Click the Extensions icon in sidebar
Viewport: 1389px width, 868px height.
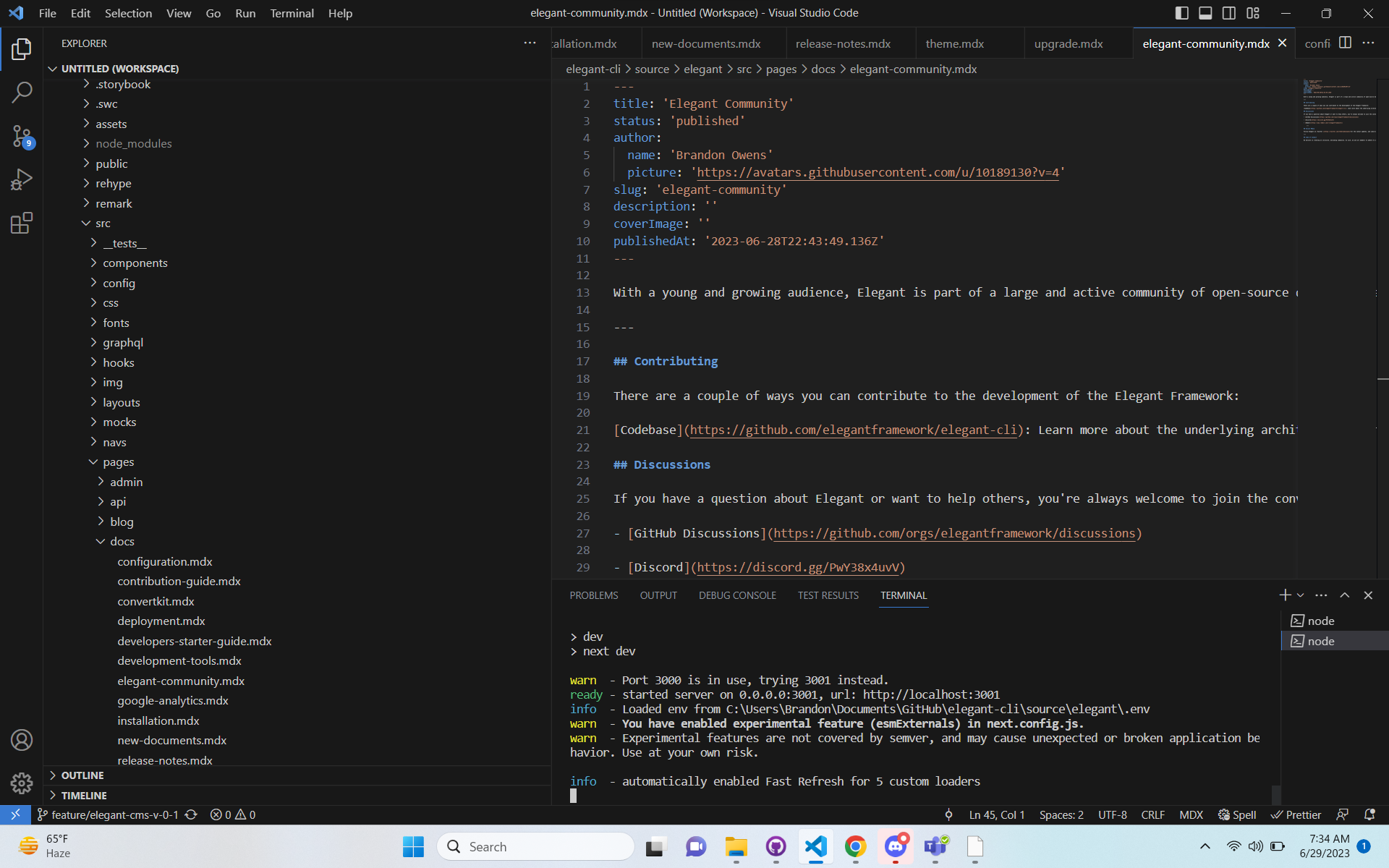tap(22, 222)
